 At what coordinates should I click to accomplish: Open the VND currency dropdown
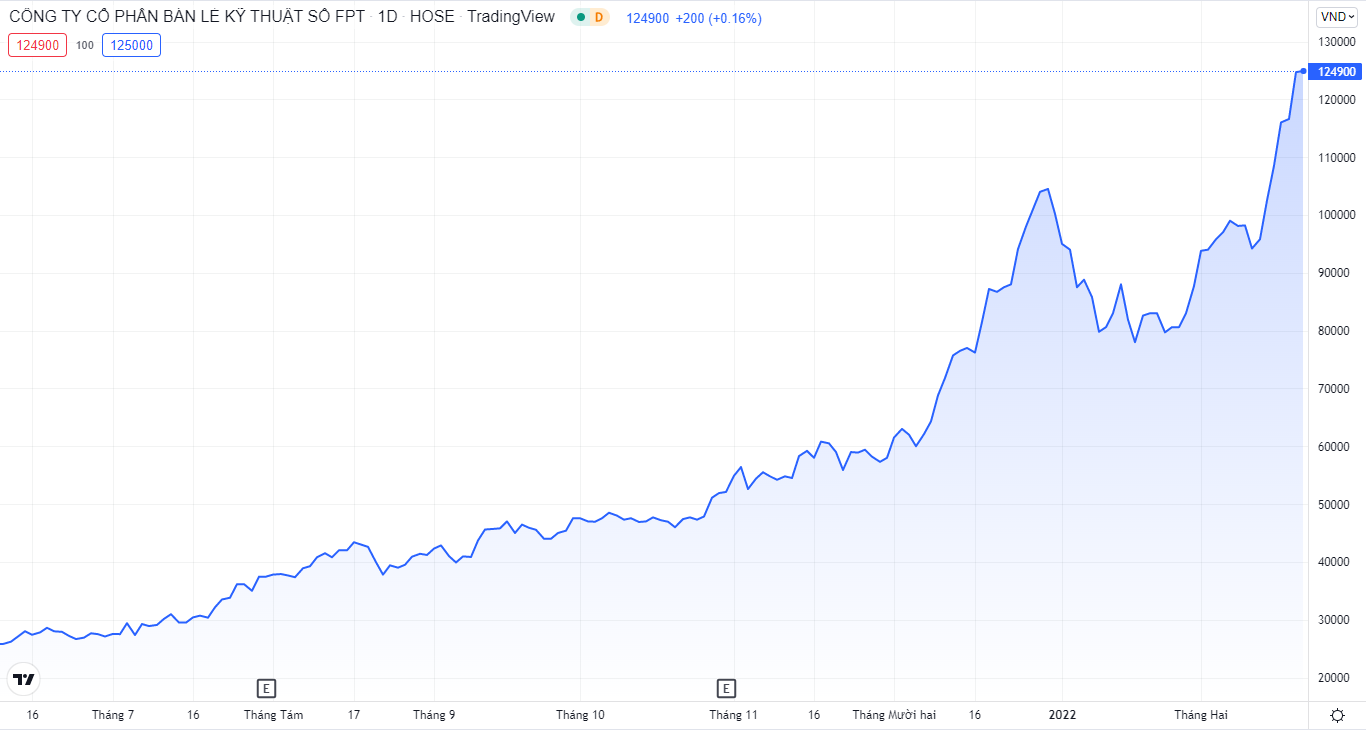coord(1336,16)
